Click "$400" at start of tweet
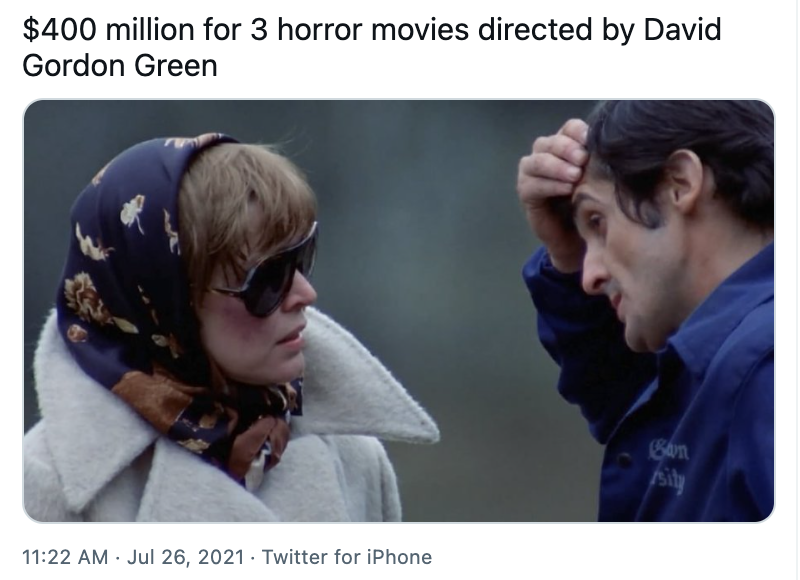800x580 pixels. tap(59, 29)
